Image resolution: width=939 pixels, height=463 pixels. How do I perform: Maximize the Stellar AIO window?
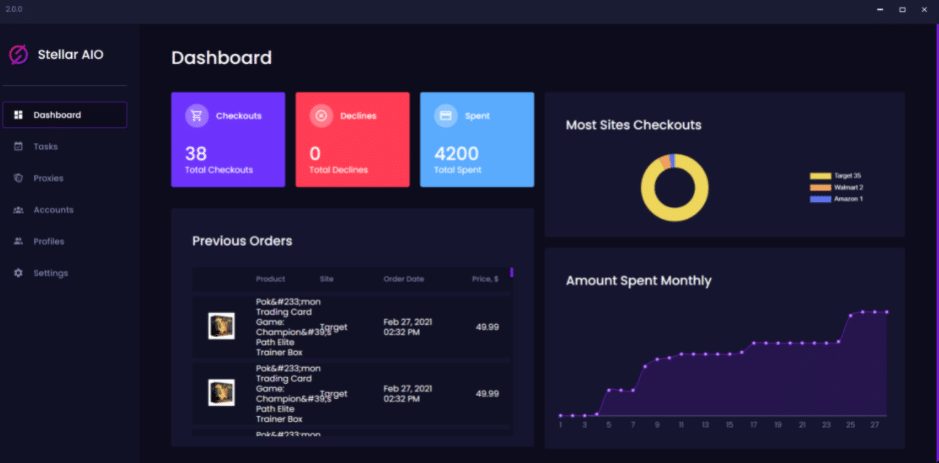tap(902, 10)
